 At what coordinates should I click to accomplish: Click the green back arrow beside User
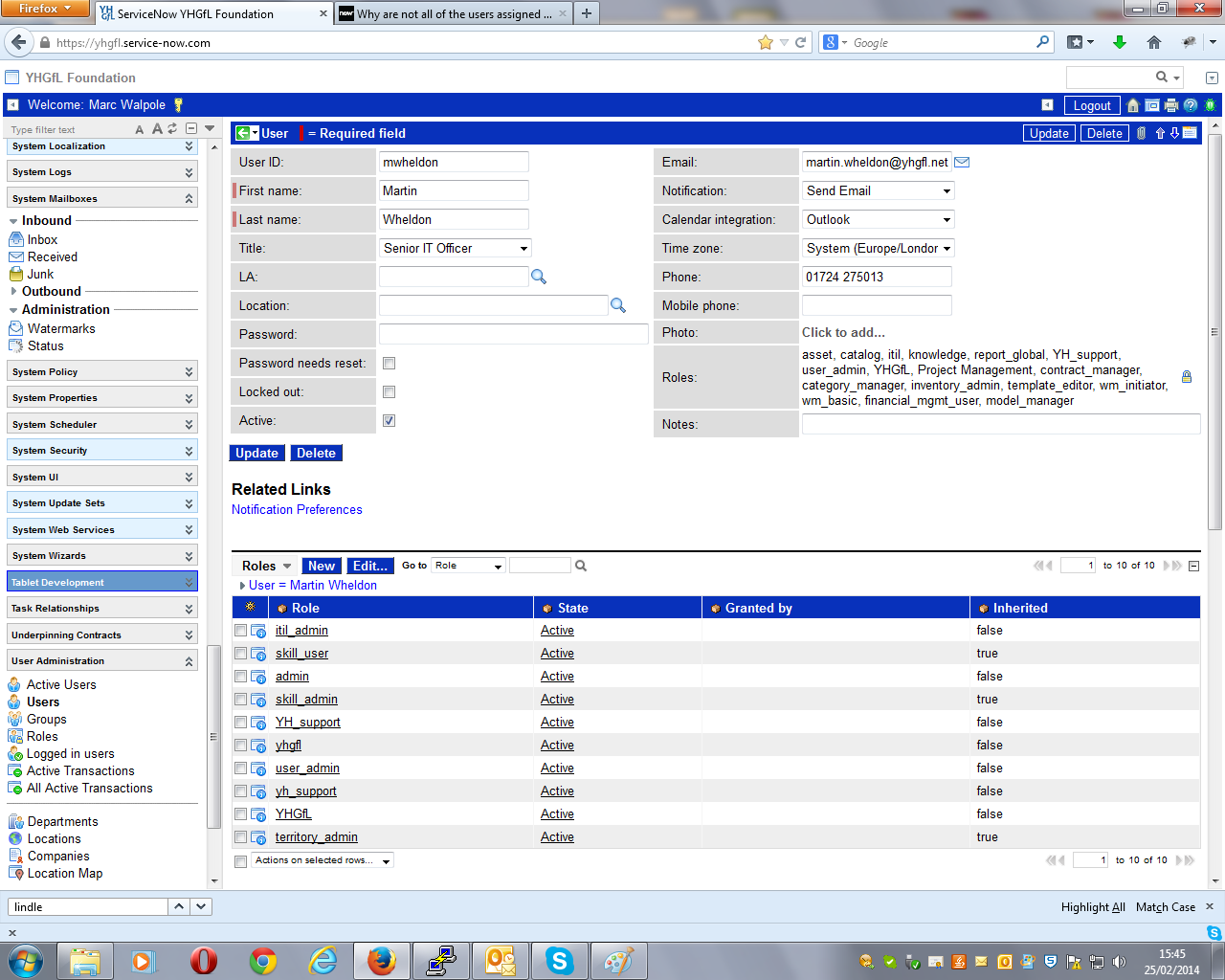(x=243, y=133)
